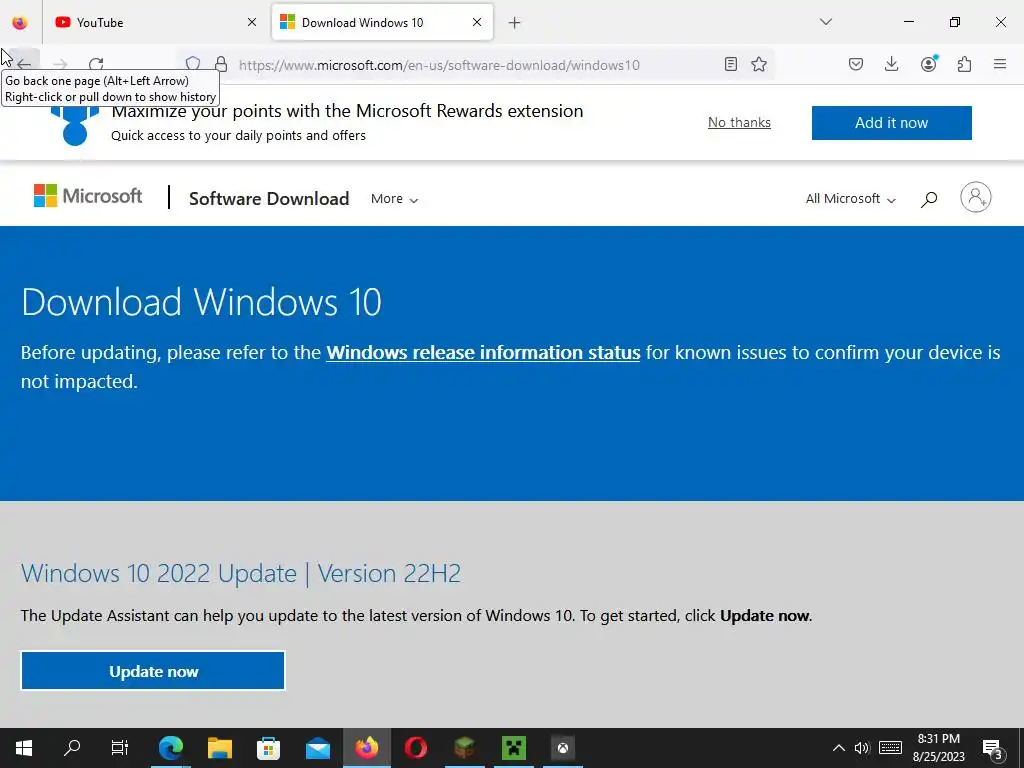
Task: Open the tracking protection shield icon
Action: pos(193,64)
